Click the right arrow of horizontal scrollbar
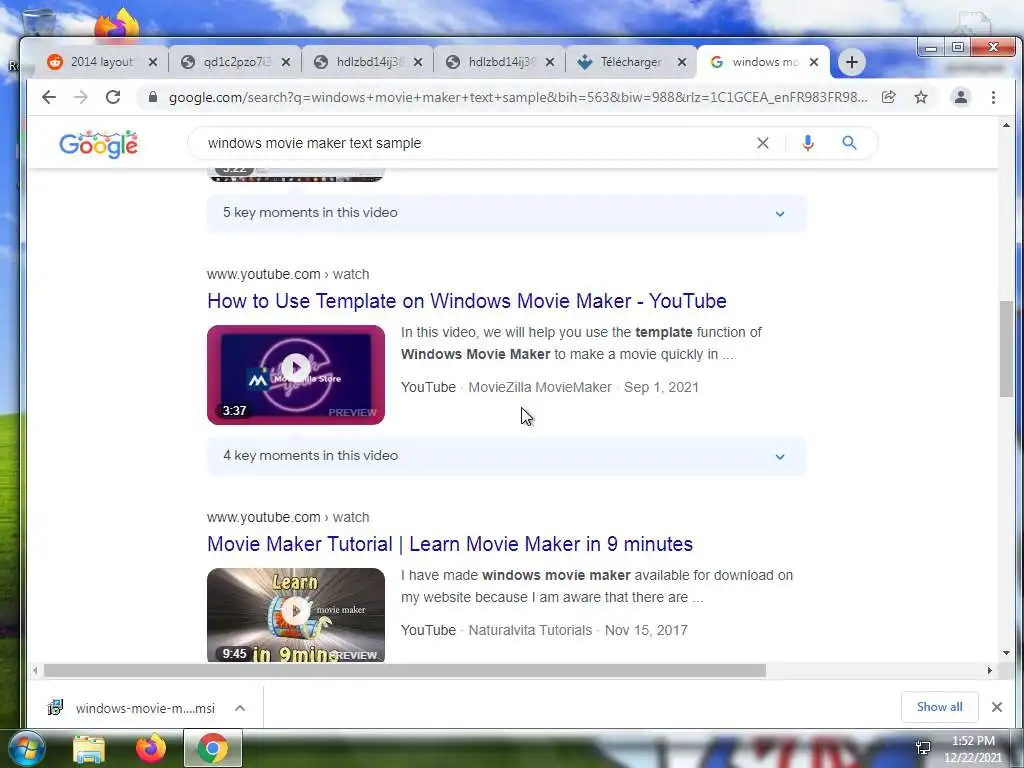Image resolution: width=1024 pixels, height=768 pixels. (989, 670)
